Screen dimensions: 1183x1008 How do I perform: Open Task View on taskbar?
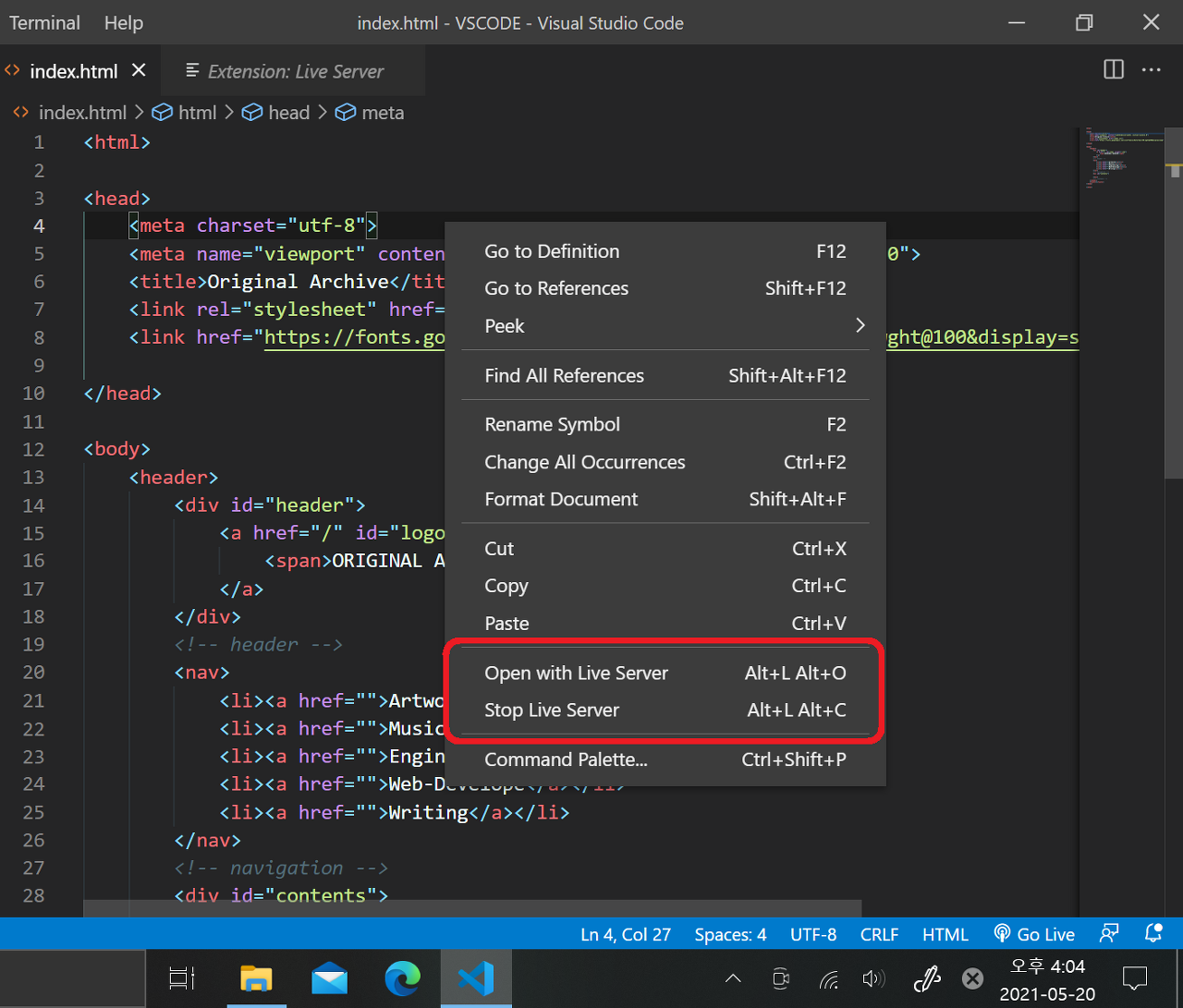coord(181,978)
